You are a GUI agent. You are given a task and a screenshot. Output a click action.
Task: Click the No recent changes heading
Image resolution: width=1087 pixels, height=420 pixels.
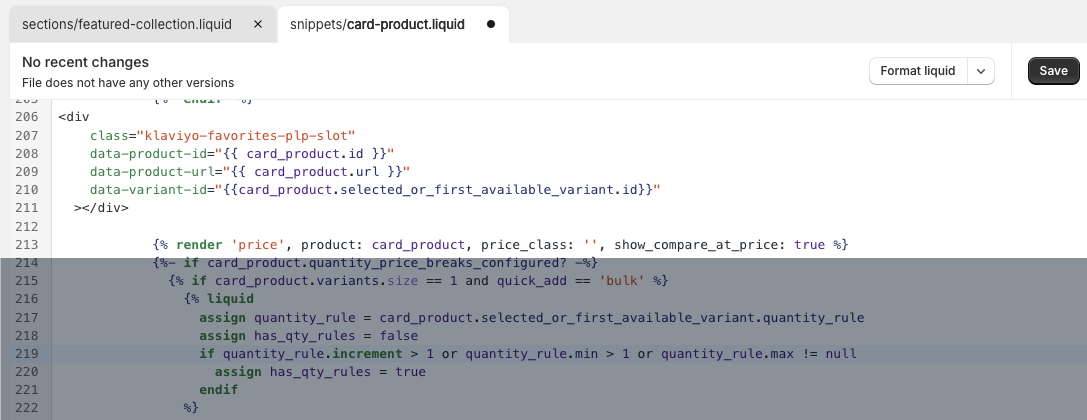(x=85, y=62)
